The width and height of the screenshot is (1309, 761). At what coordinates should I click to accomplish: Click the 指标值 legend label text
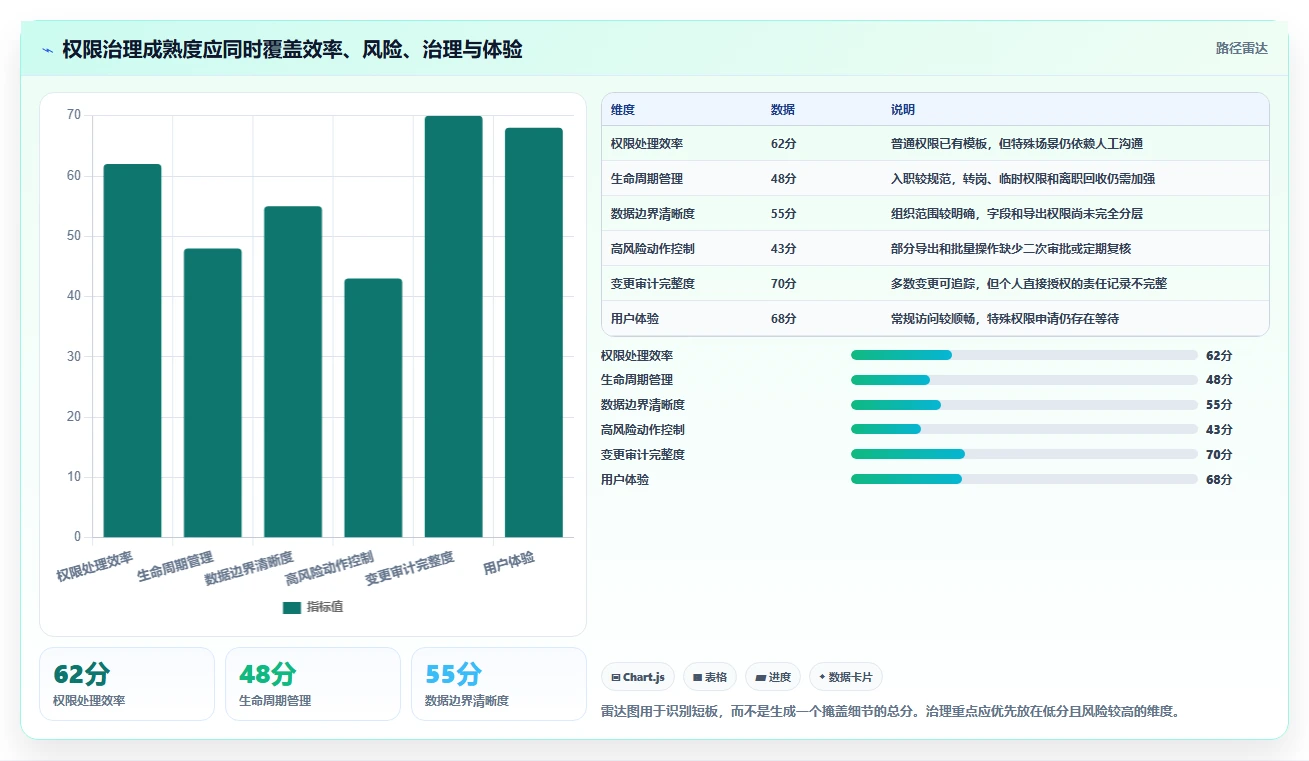tap(325, 607)
